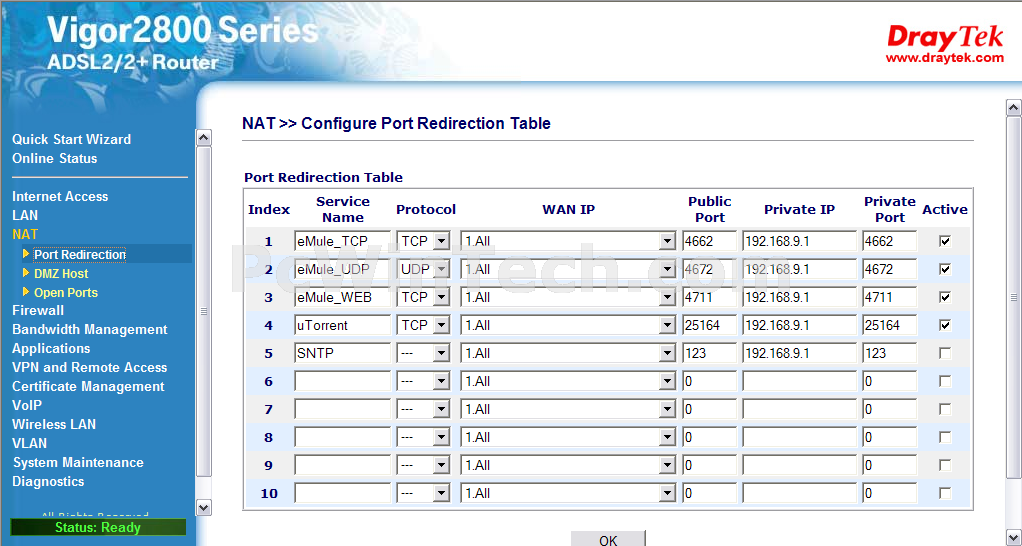This screenshot has height=546, width=1022.
Task: Open WAN IP dropdown for index 4
Action: point(568,325)
